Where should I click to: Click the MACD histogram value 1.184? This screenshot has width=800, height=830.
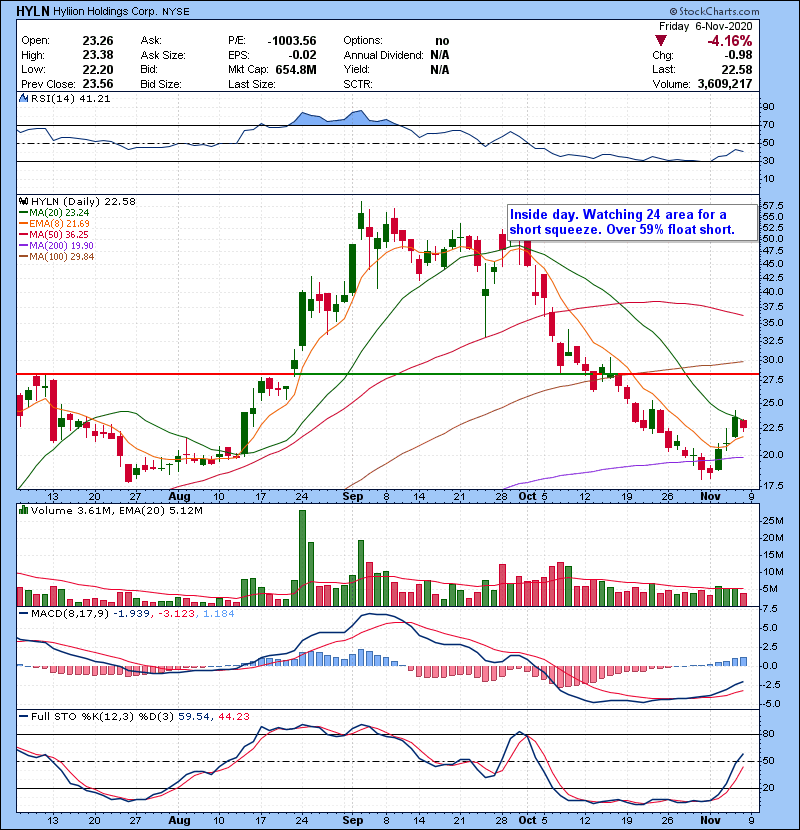(219, 613)
